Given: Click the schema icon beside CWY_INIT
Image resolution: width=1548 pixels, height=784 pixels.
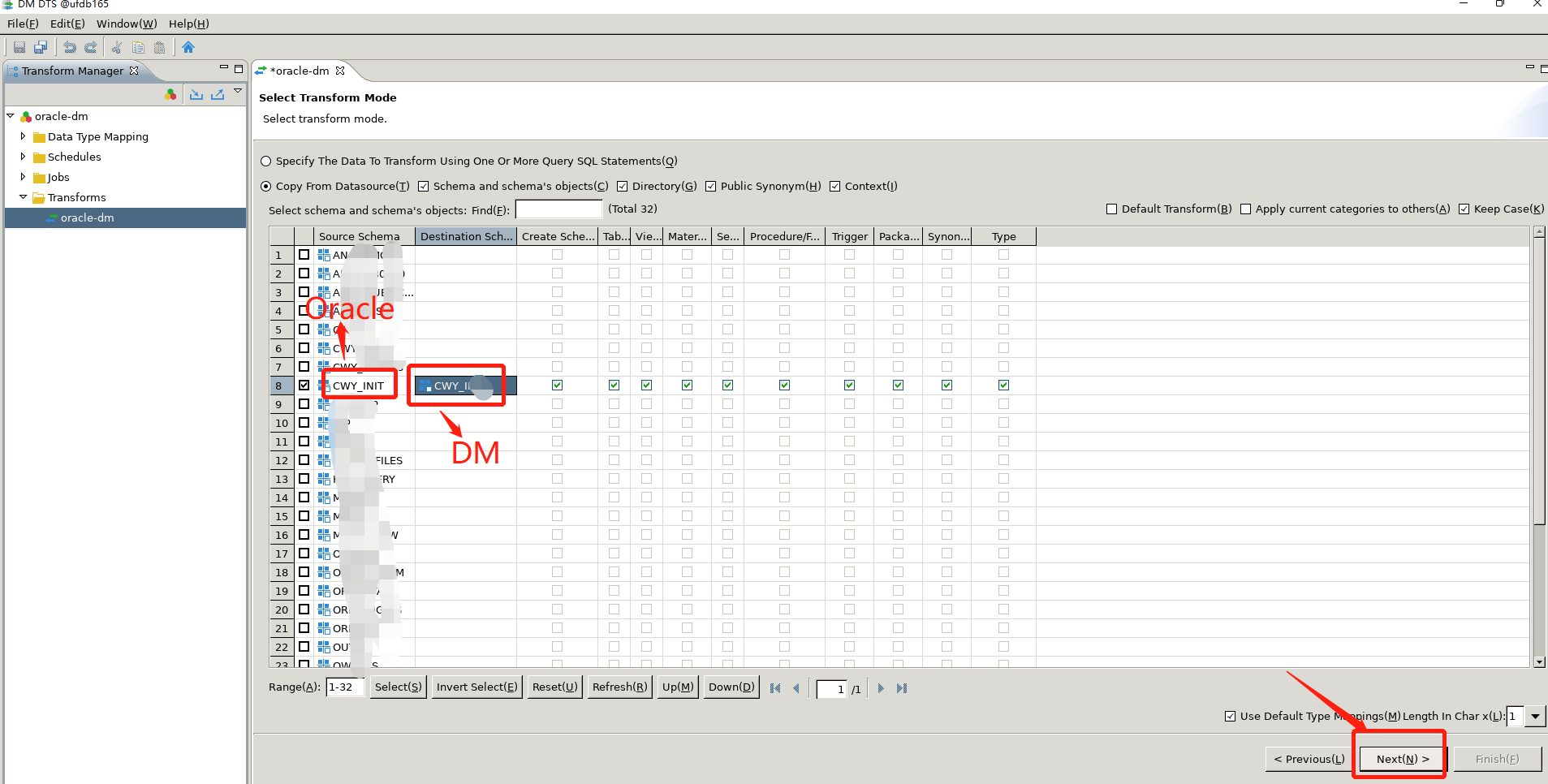Looking at the screenshot, I should (x=324, y=386).
